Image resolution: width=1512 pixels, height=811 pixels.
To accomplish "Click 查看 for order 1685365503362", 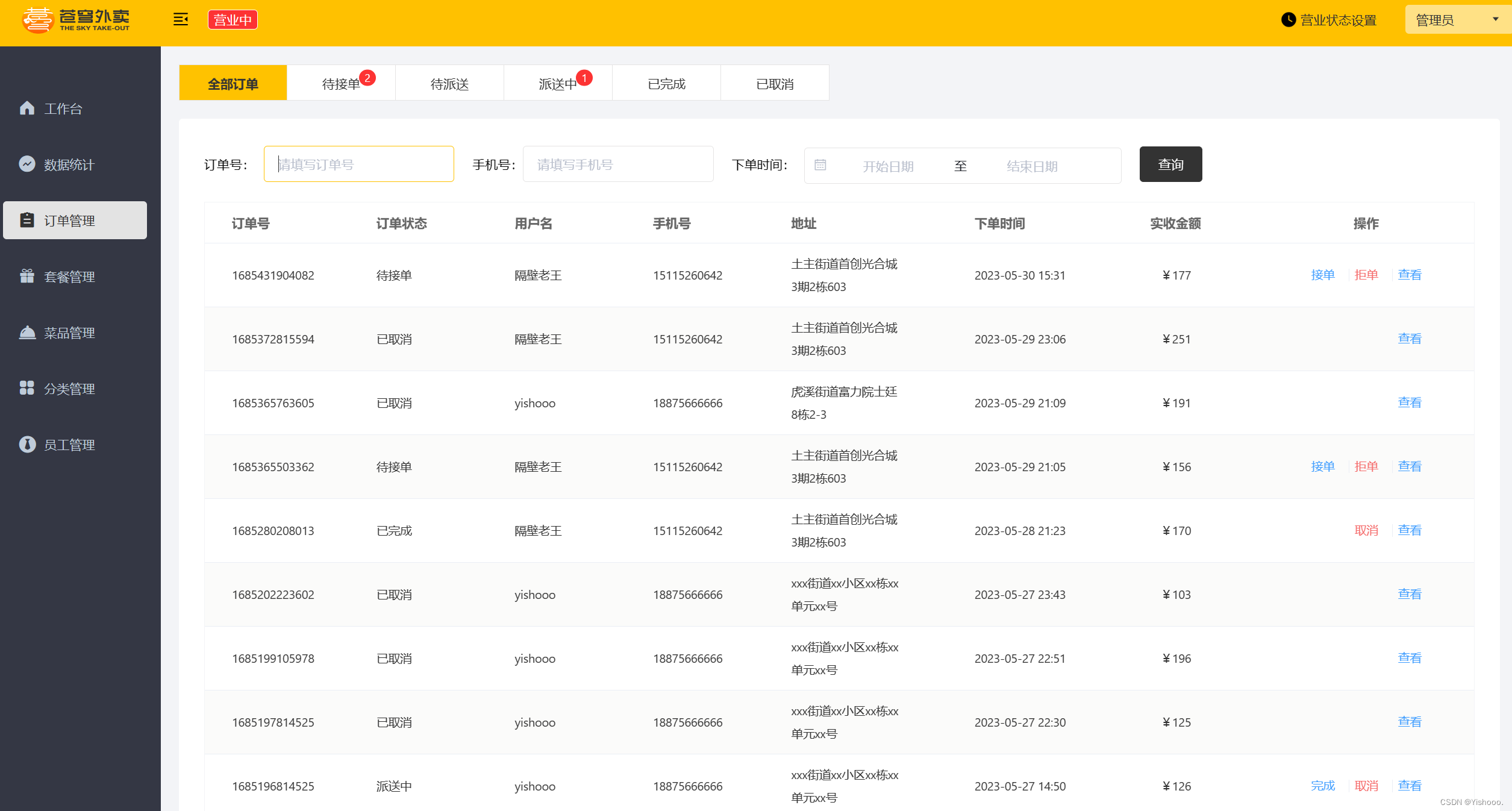I will tap(1410, 466).
